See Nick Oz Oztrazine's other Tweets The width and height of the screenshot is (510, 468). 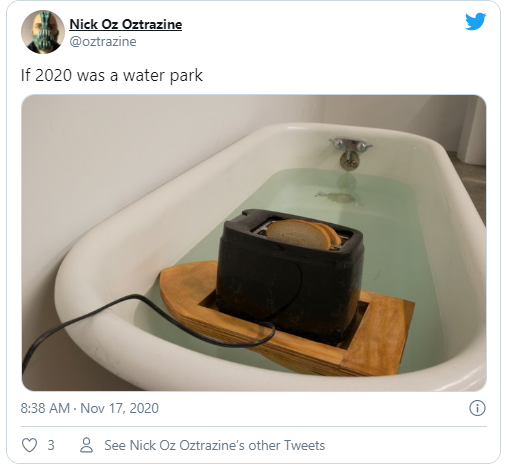[x=215, y=445]
